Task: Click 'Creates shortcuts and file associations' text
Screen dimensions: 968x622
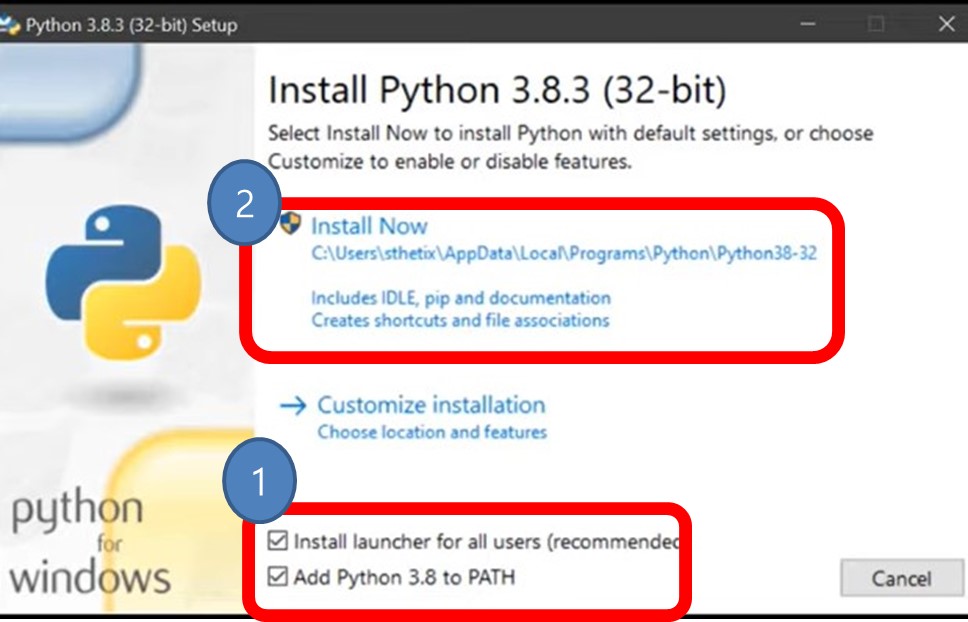Action: pyautogui.click(x=460, y=320)
